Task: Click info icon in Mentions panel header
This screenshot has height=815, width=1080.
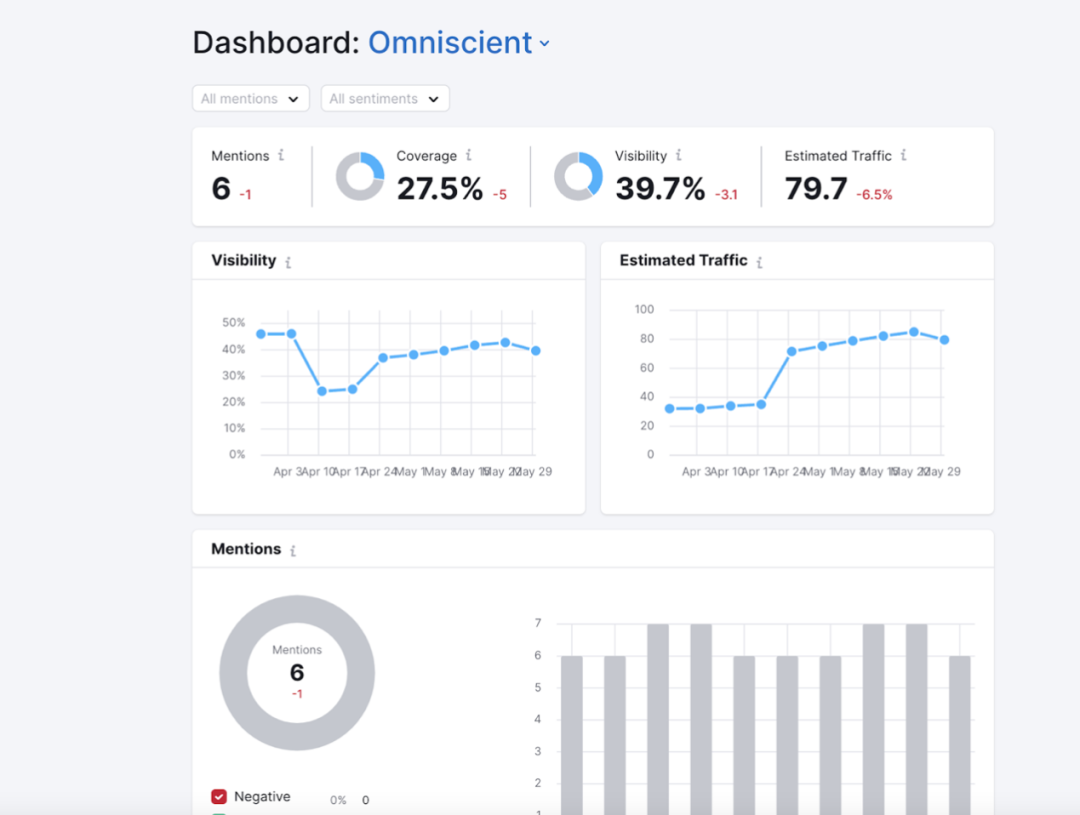Action: (293, 550)
